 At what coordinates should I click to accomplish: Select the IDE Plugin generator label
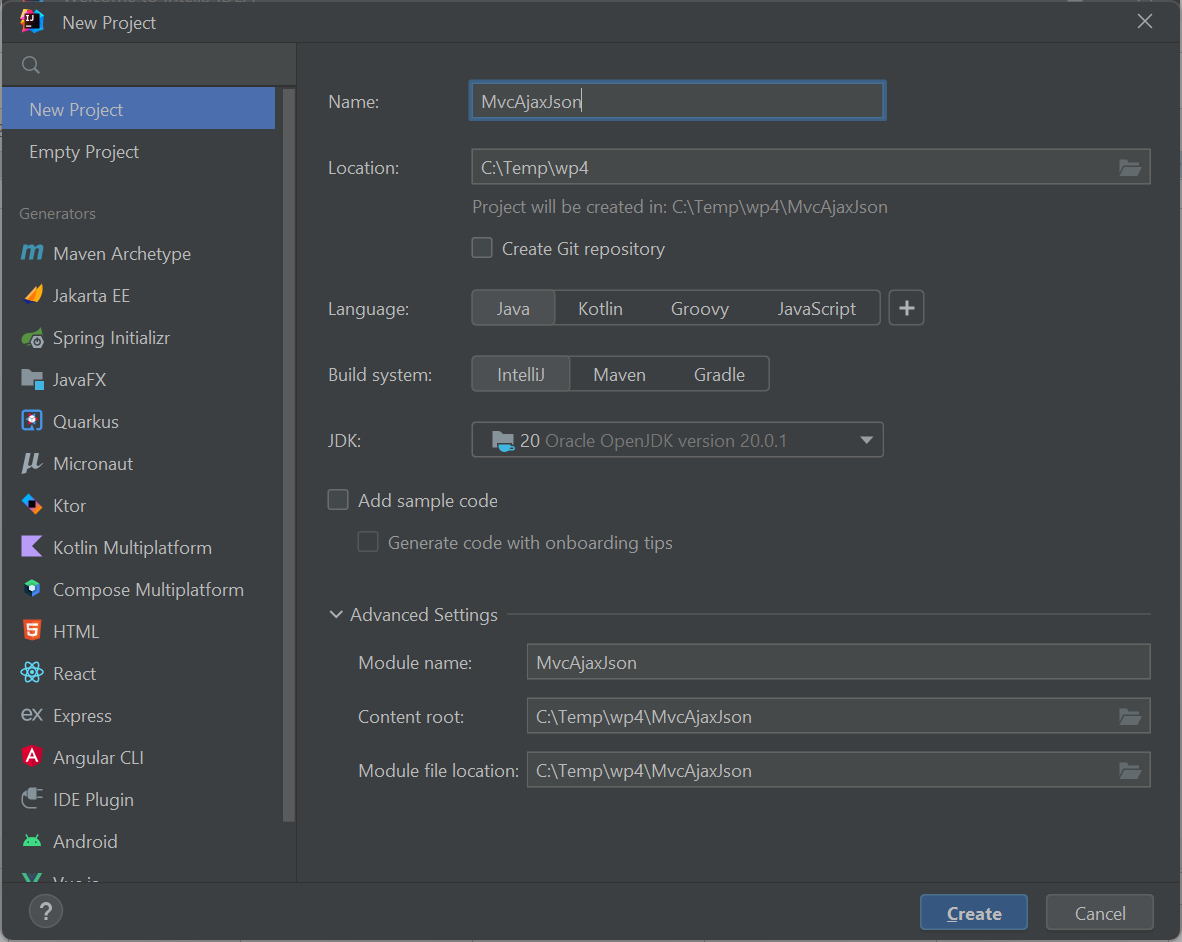[x=93, y=800]
